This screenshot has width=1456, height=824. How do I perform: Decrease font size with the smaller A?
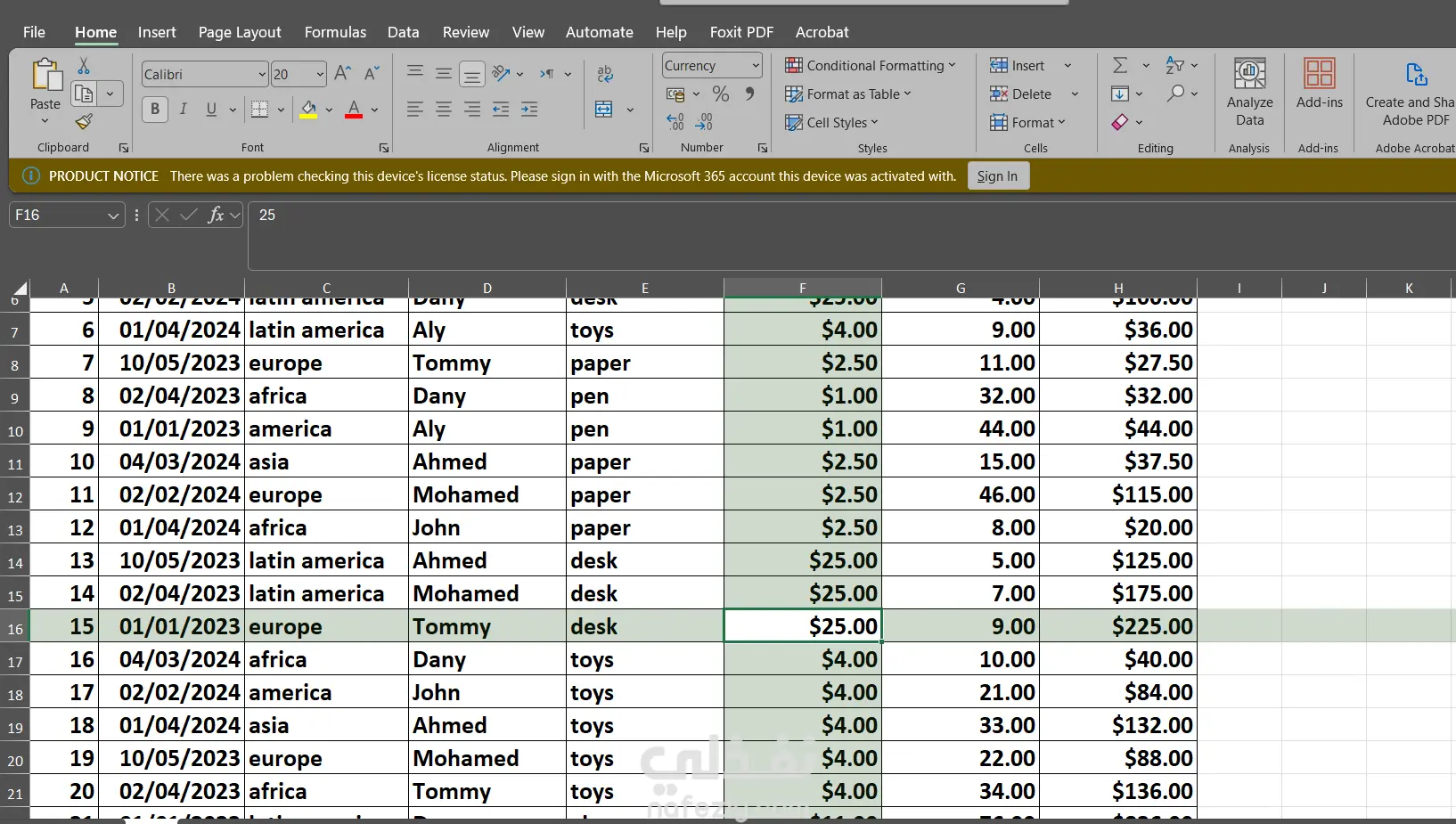(x=372, y=74)
